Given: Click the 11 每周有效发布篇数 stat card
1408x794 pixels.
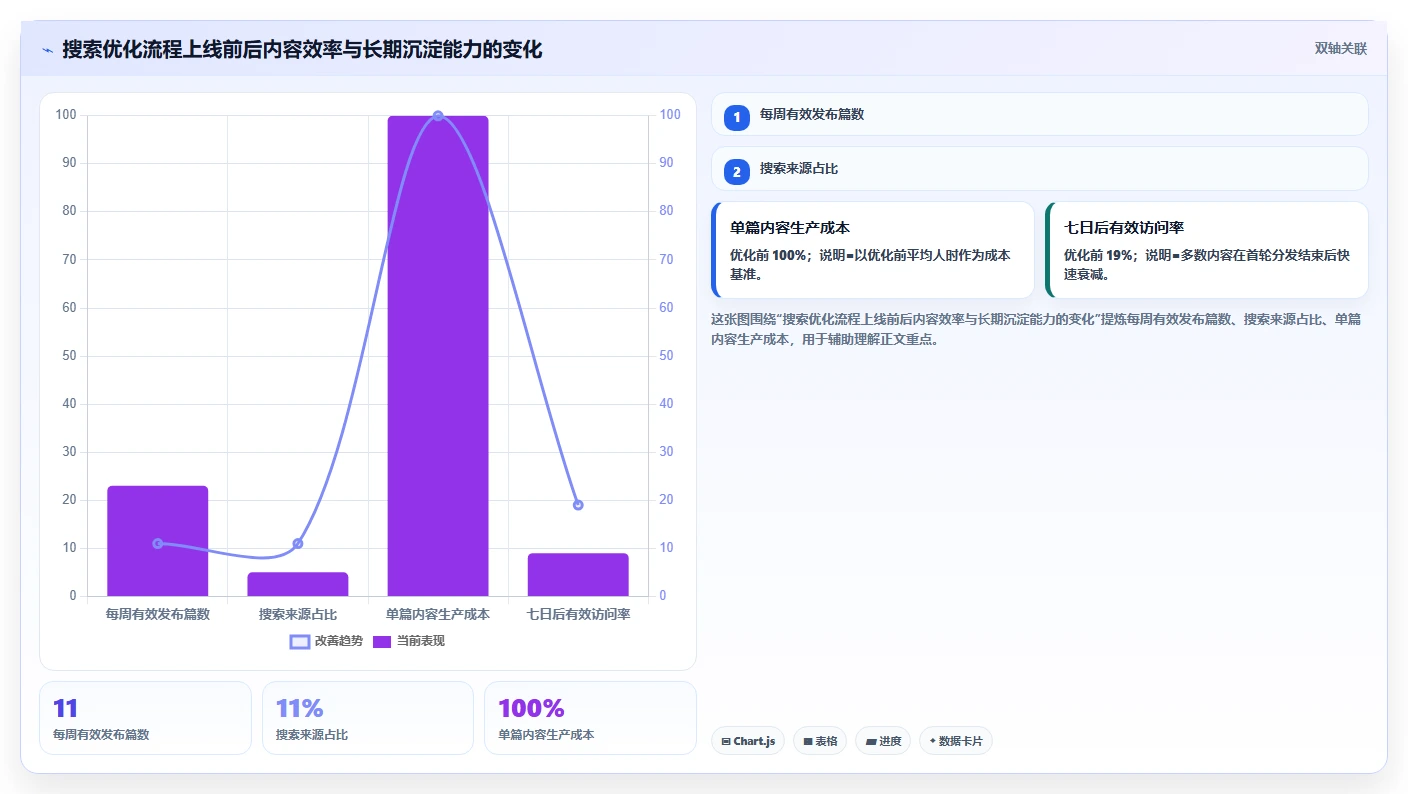Looking at the screenshot, I should (x=145, y=718).
